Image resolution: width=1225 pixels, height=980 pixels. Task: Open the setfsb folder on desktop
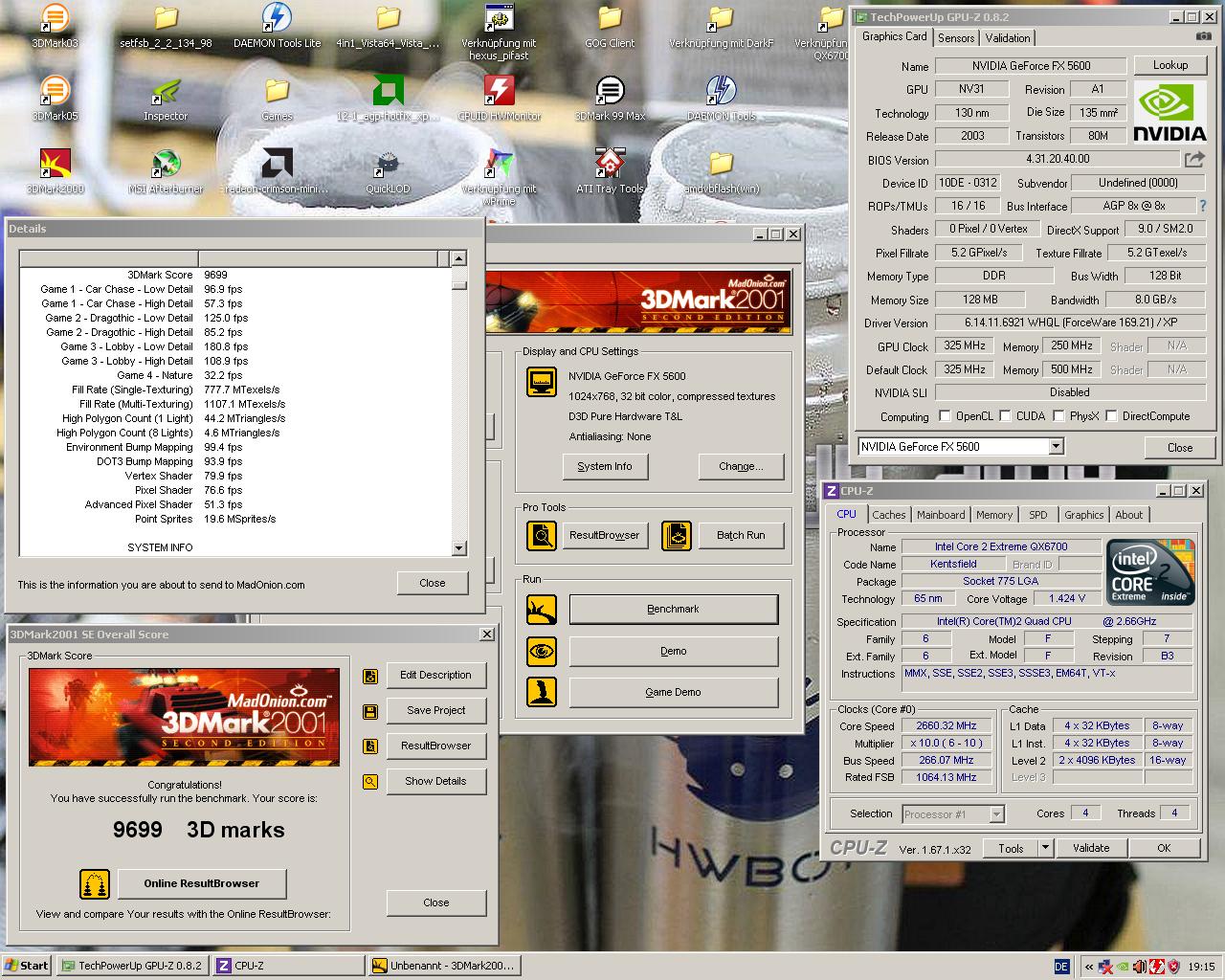166,18
